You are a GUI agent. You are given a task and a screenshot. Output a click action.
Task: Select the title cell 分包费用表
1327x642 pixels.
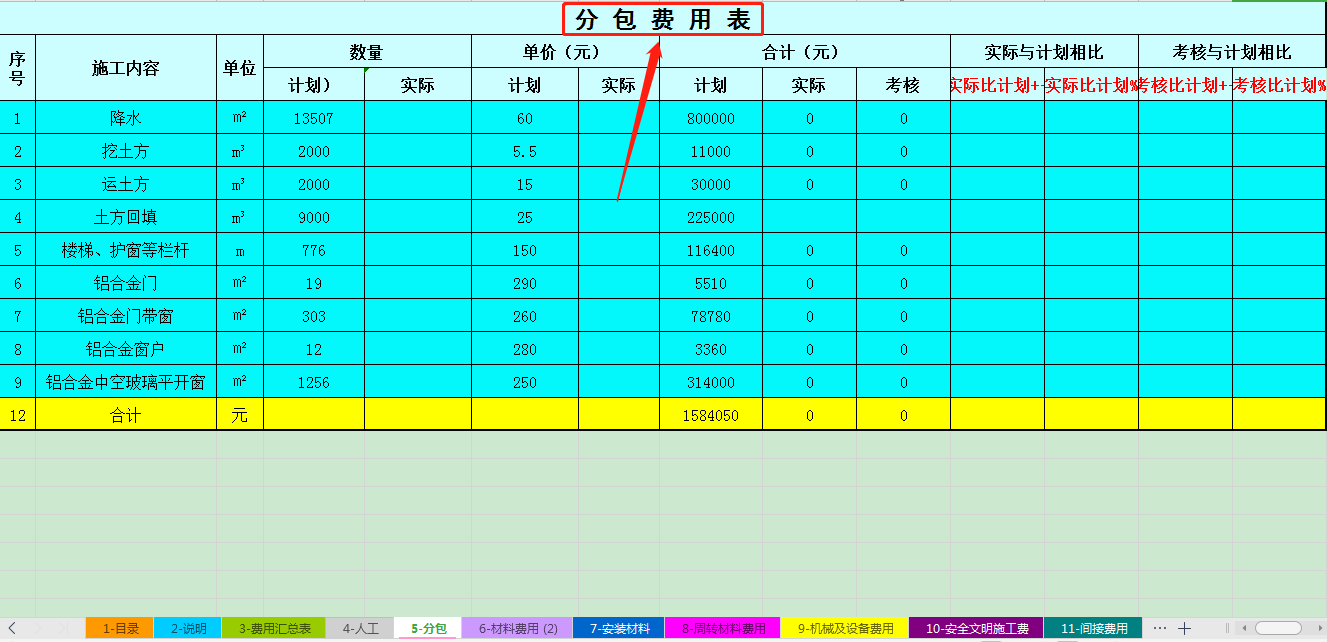[x=663, y=16]
